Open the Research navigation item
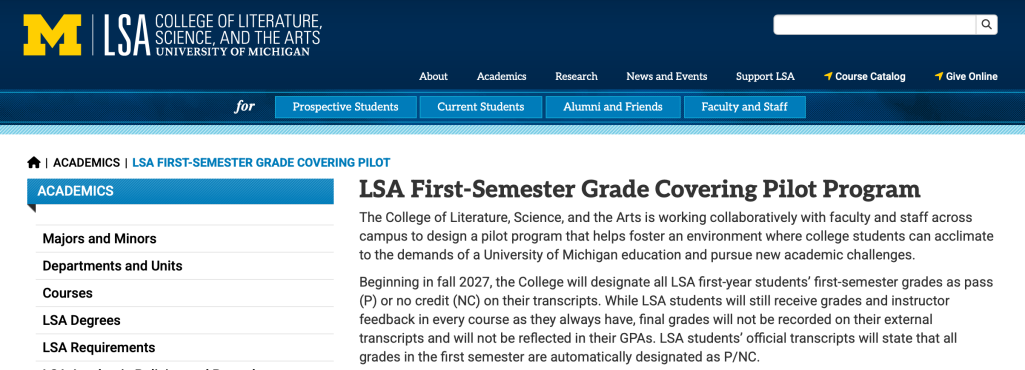This screenshot has height=370, width=1025. coord(576,76)
